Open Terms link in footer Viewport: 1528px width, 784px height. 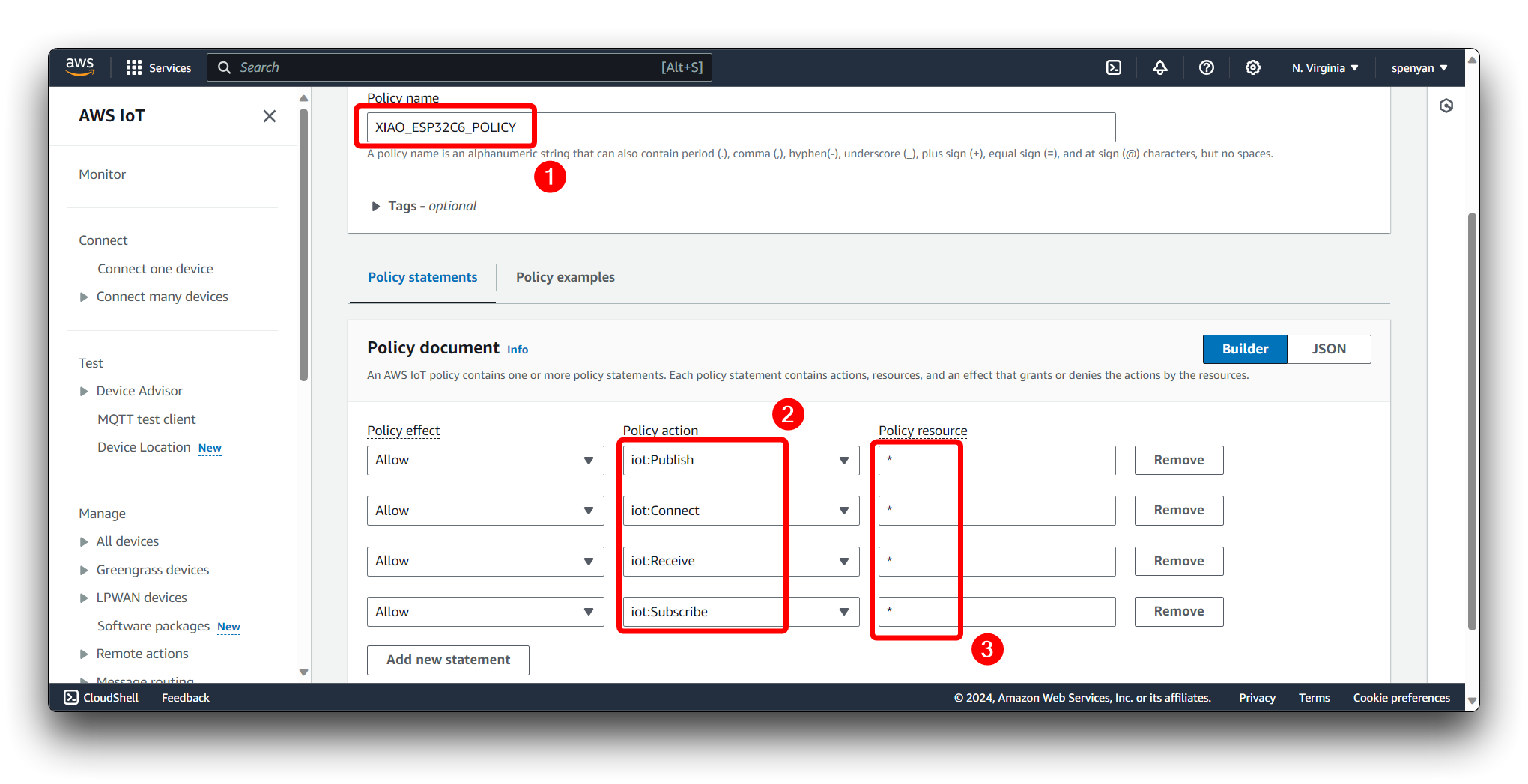(1314, 697)
